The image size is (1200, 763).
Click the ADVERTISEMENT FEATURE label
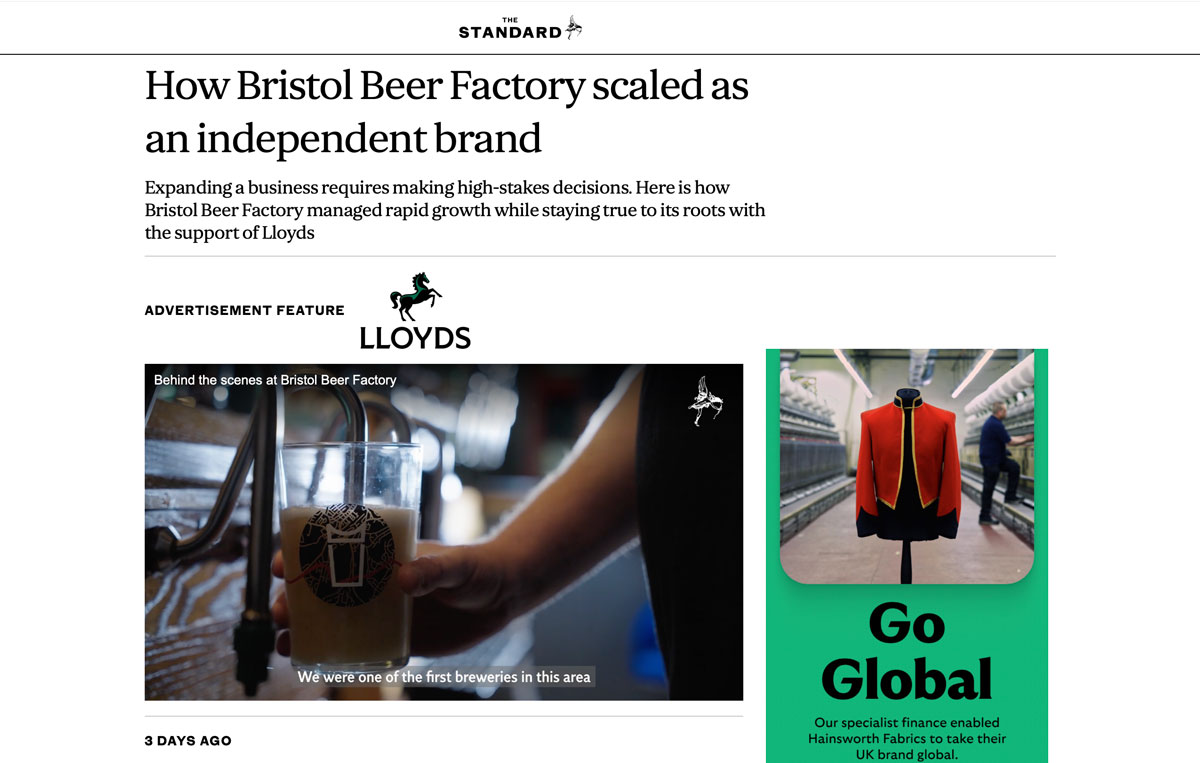[x=245, y=310]
